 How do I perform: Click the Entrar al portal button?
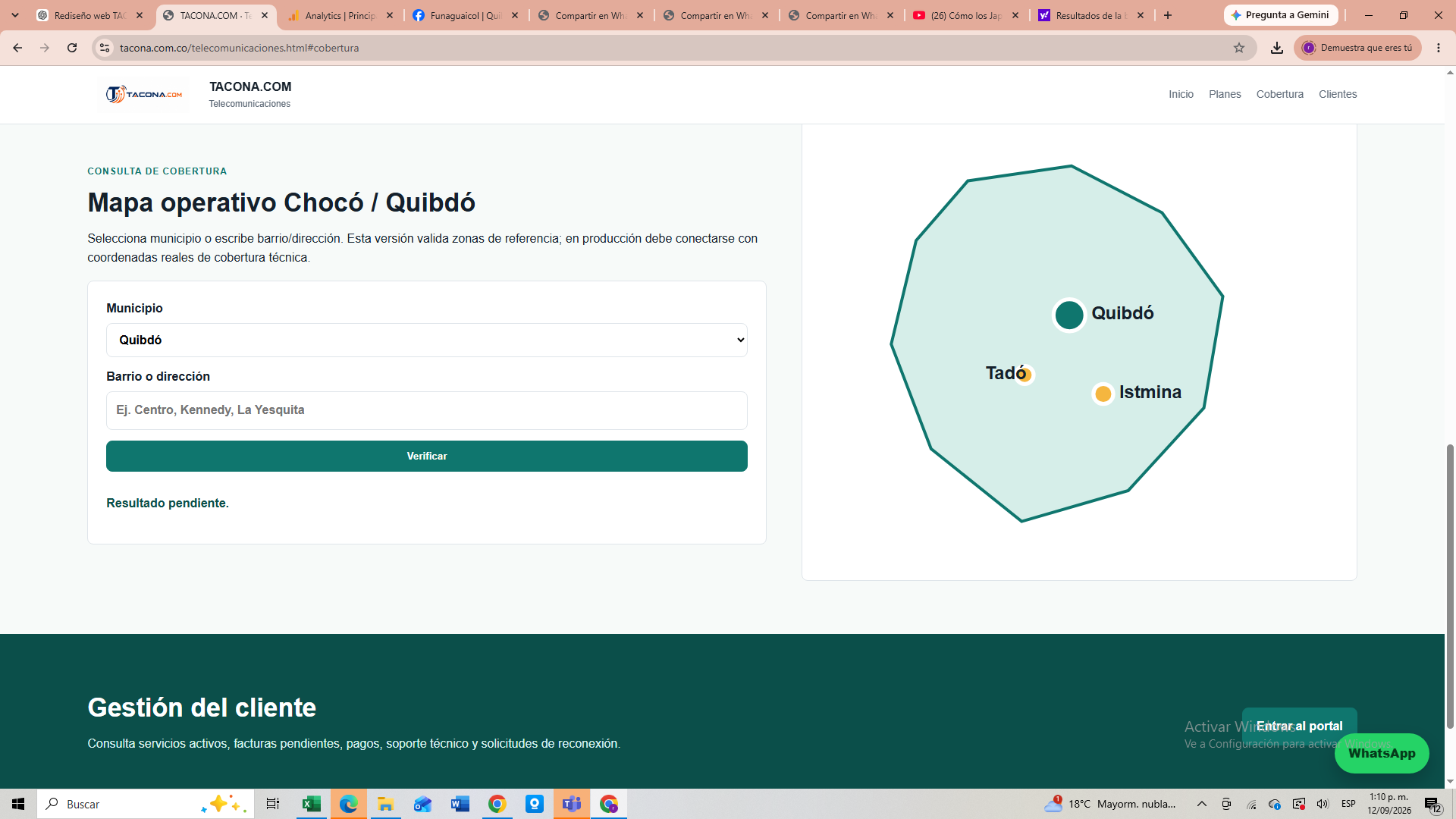1299,726
